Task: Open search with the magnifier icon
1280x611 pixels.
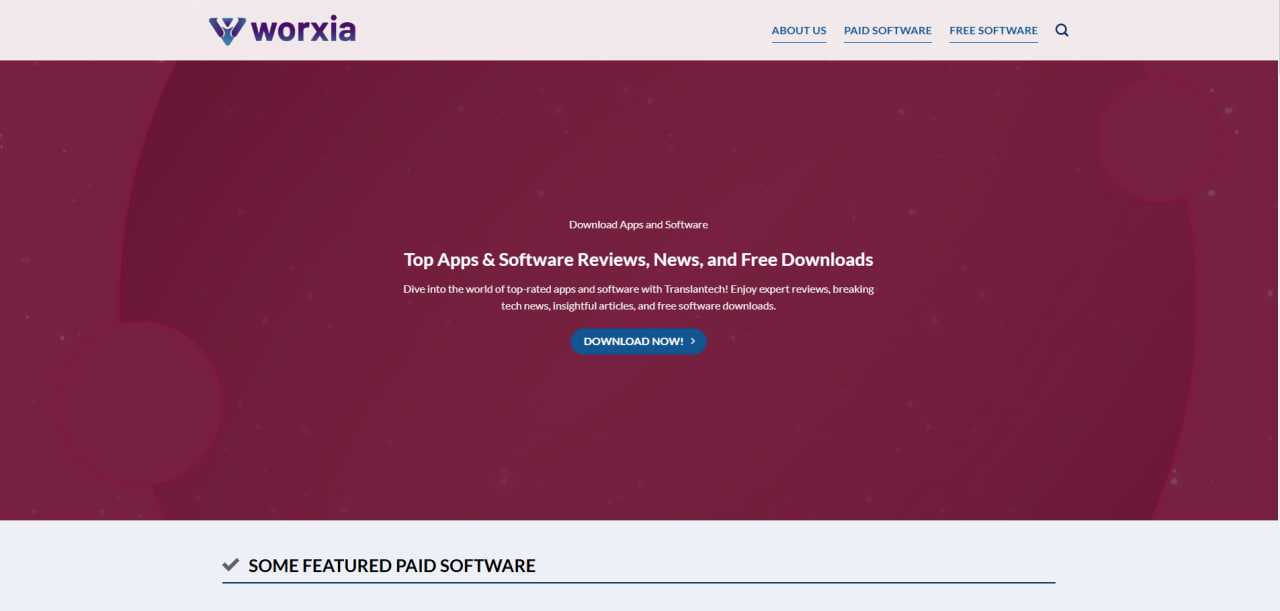Action: pos(1062,30)
